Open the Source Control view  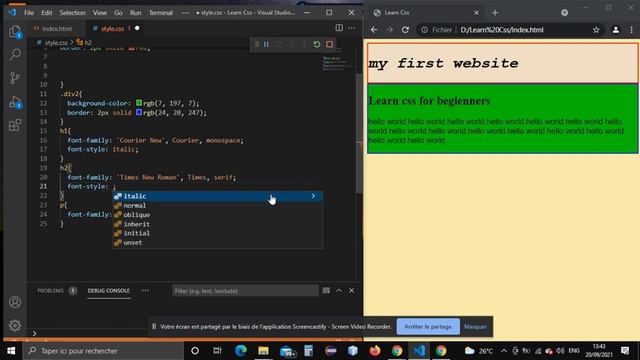[x=15, y=78]
